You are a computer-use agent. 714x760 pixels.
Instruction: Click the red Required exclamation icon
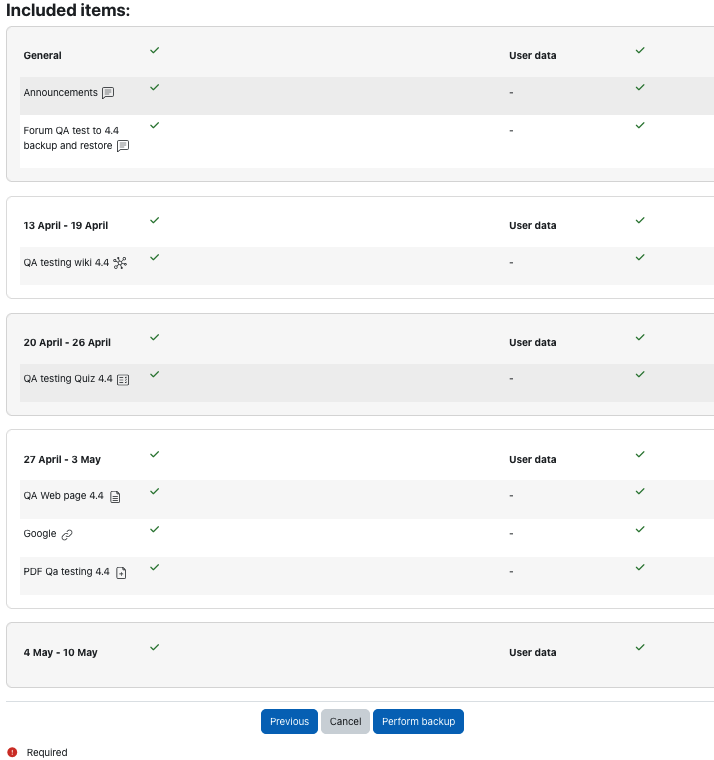13,752
